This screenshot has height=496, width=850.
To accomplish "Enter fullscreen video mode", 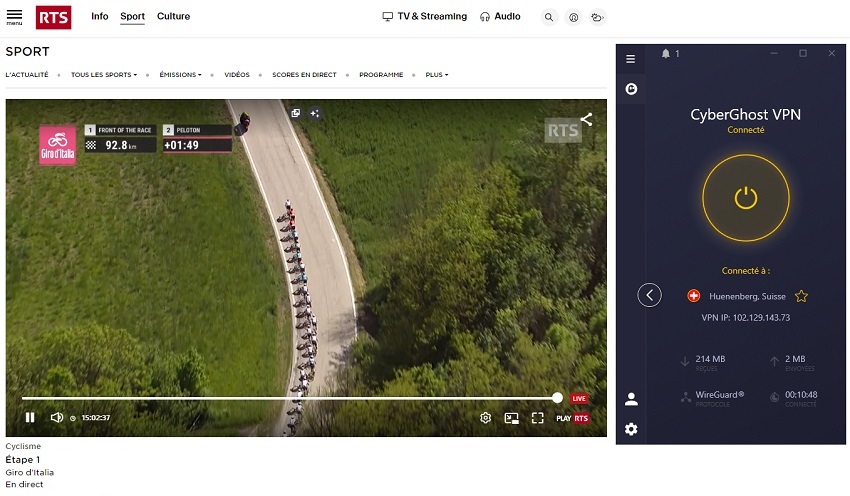I will [537, 418].
